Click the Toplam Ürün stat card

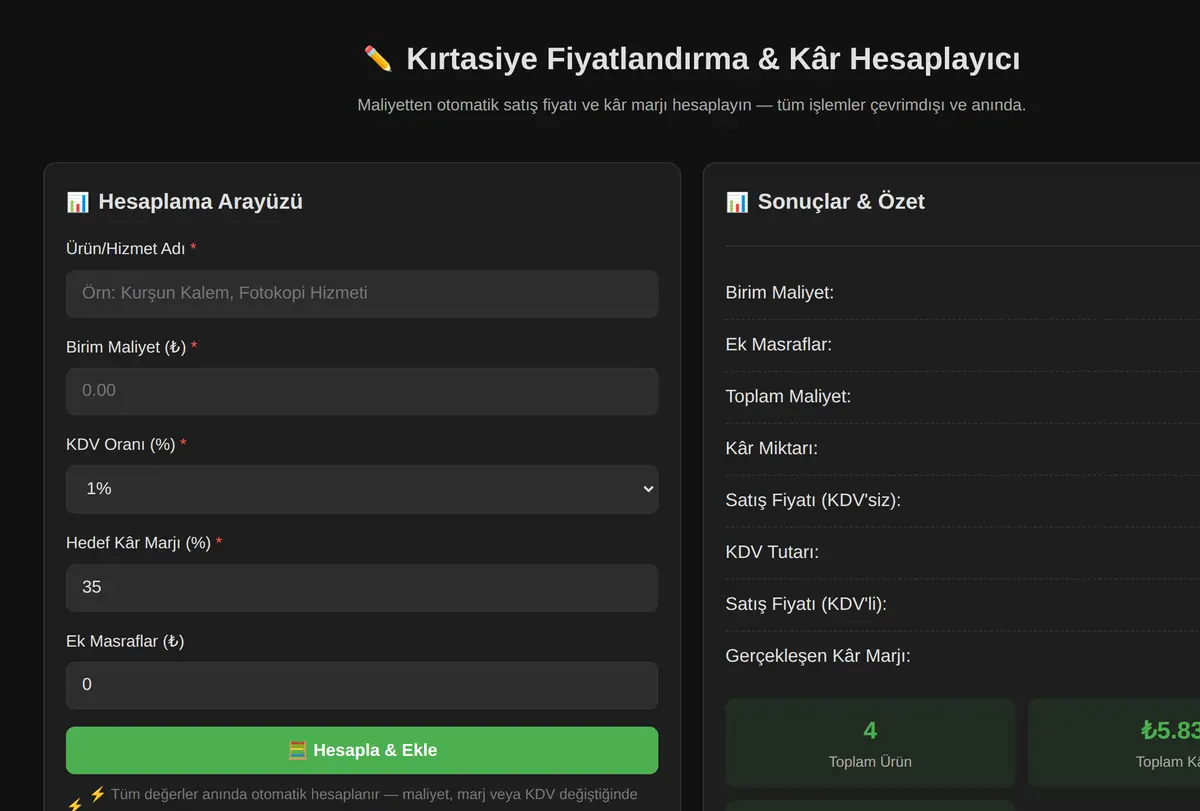[870, 743]
